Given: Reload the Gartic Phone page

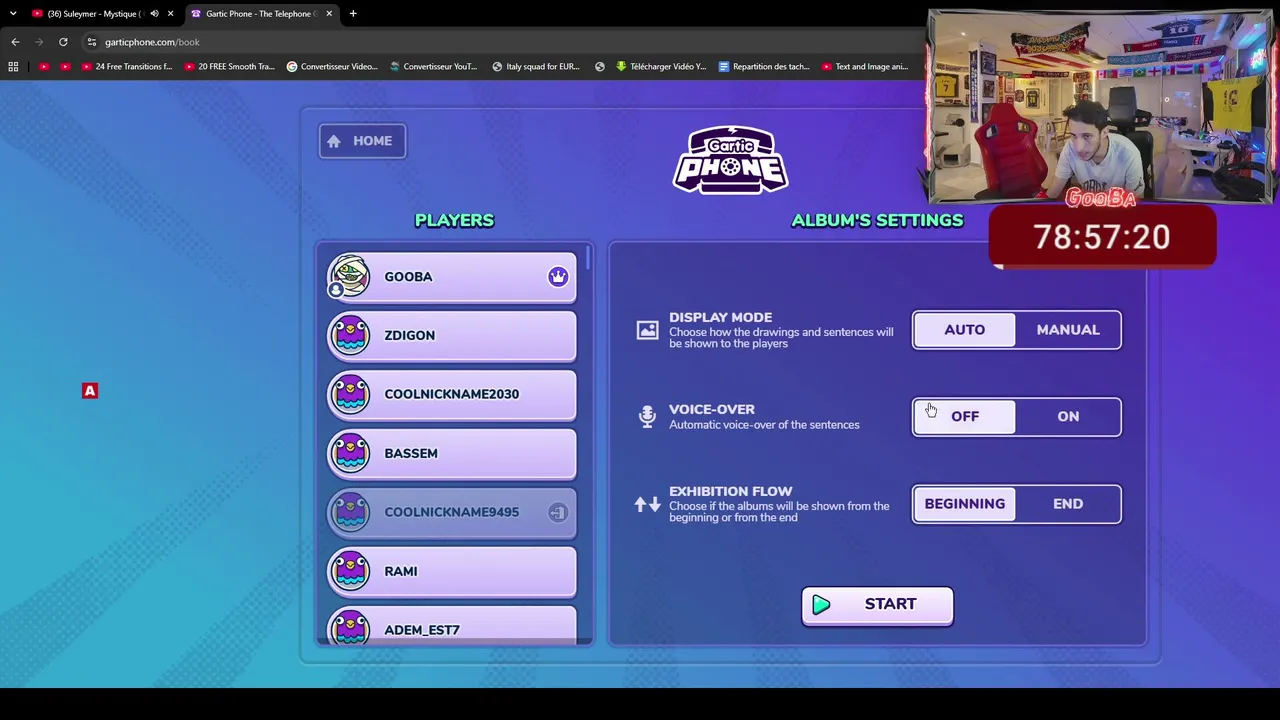Looking at the screenshot, I should coord(63,42).
